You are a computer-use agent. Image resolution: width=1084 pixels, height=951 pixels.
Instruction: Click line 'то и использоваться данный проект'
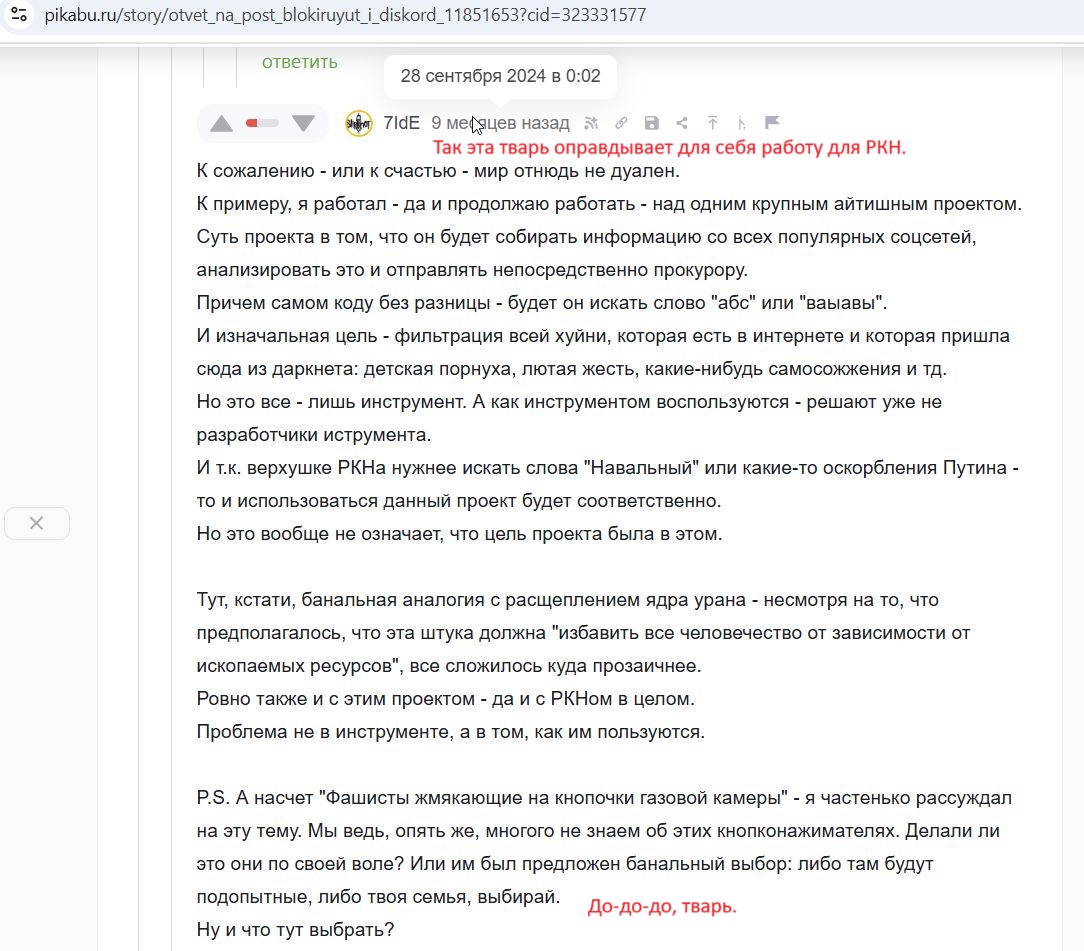coord(459,501)
